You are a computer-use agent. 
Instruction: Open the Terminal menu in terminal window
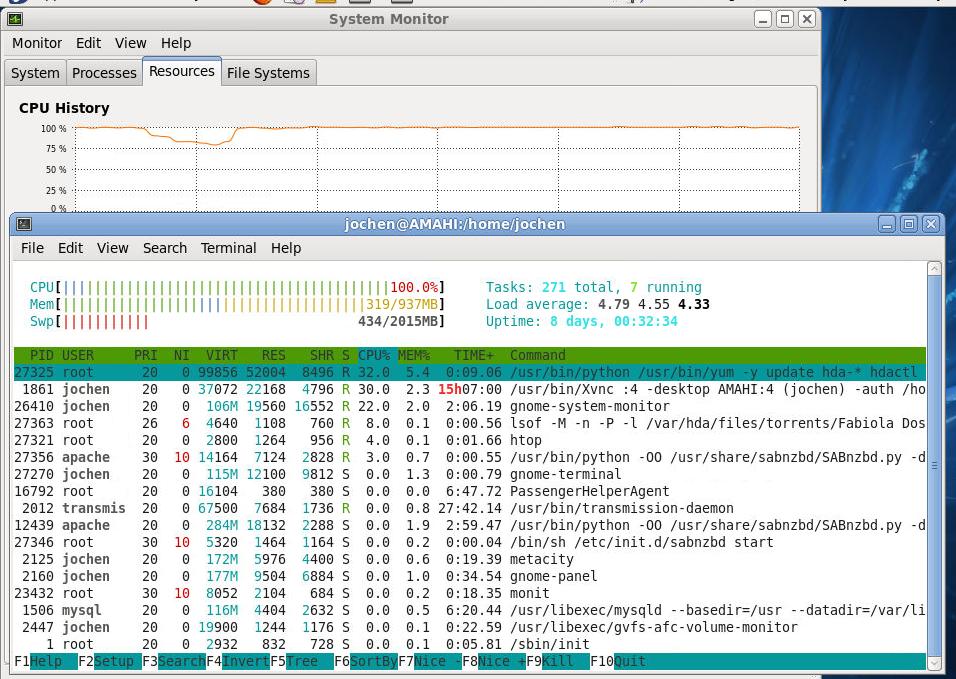tap(229, 248)
